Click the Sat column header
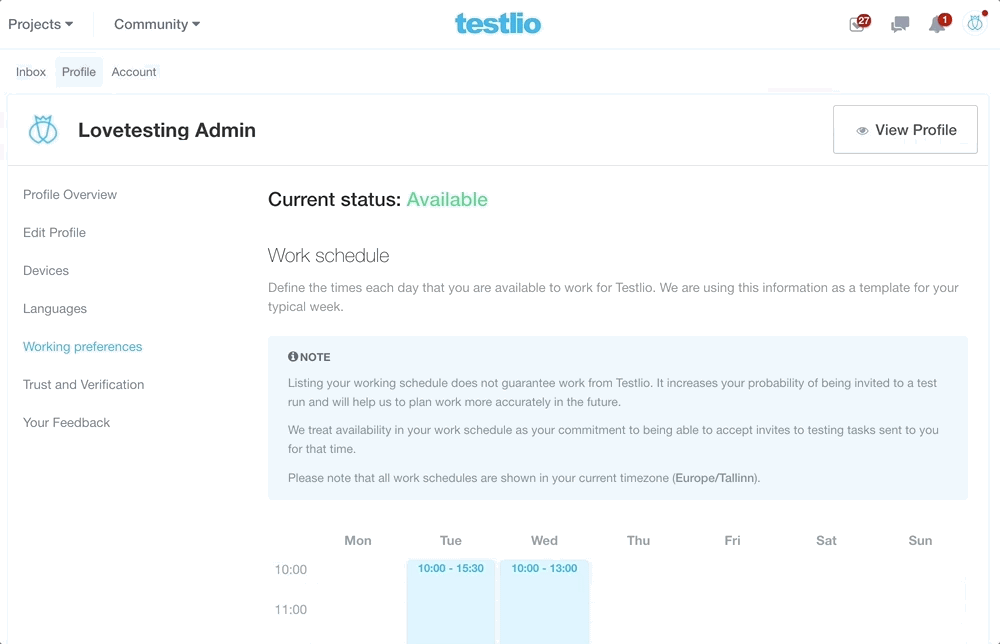 [x=826, y=541]
